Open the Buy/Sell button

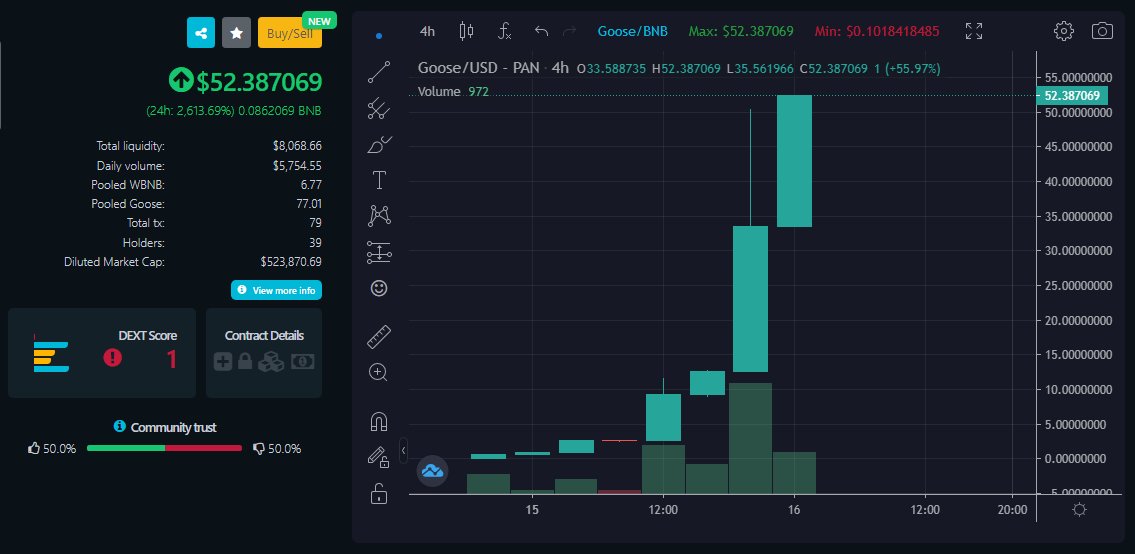click(x=290, y=33)
